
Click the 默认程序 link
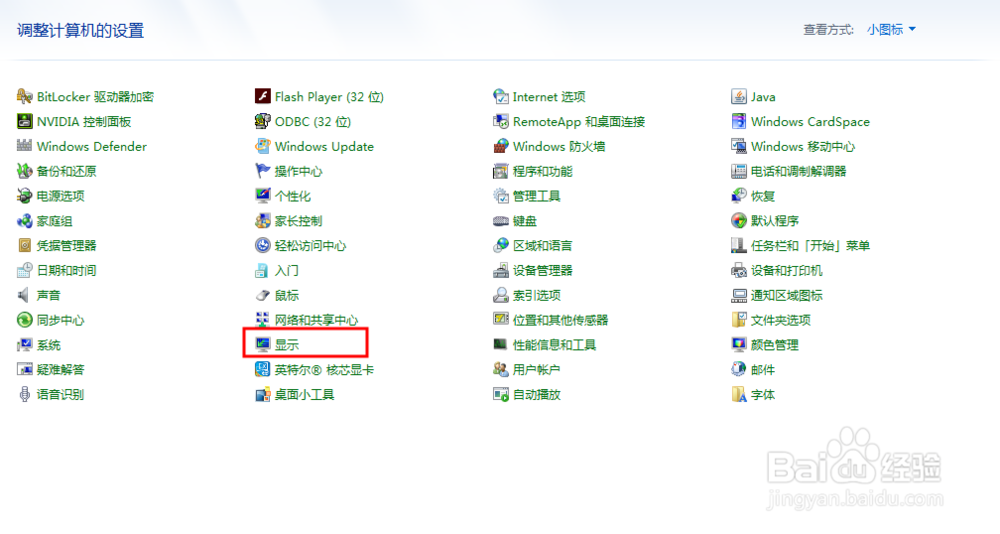(x=775, y=221)
